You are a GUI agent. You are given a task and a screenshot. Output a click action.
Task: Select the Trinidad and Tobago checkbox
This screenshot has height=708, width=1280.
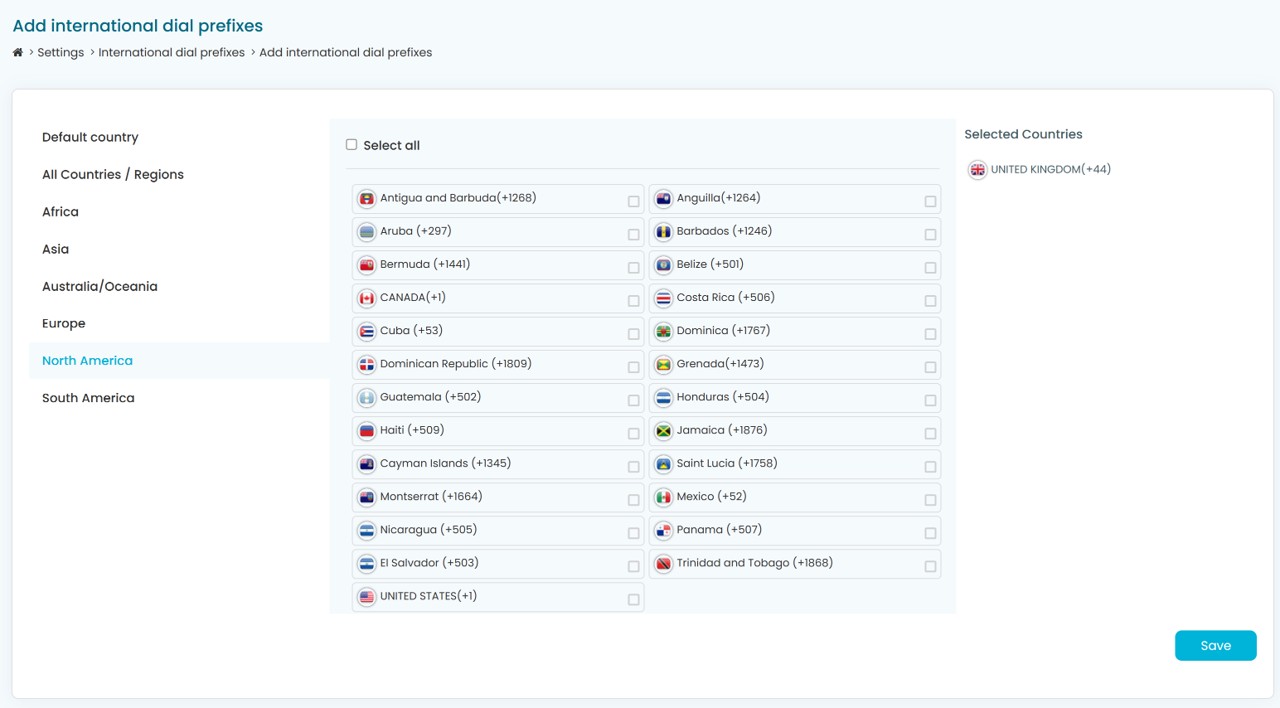point(930,566)
